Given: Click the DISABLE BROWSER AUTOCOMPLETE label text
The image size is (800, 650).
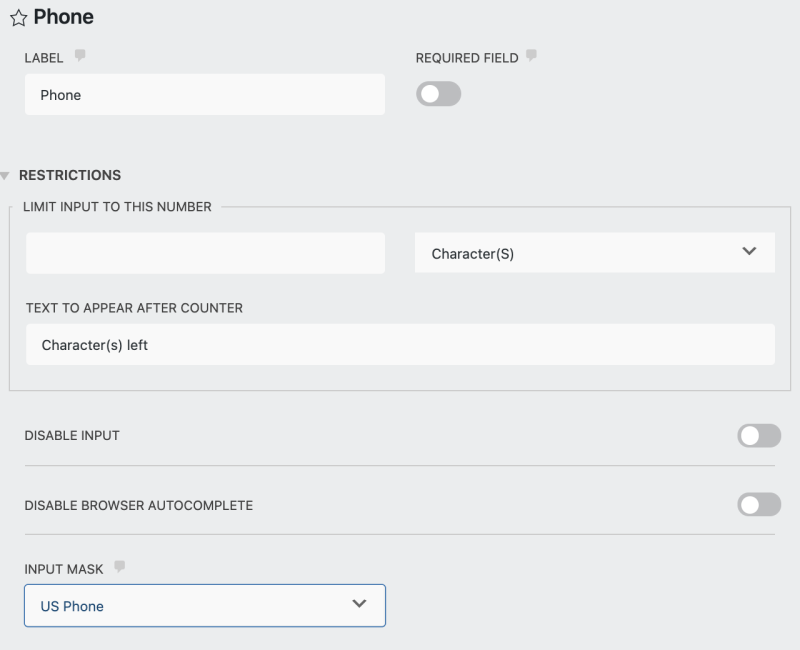Looking at the screenshot, I should tap(138, 505).
